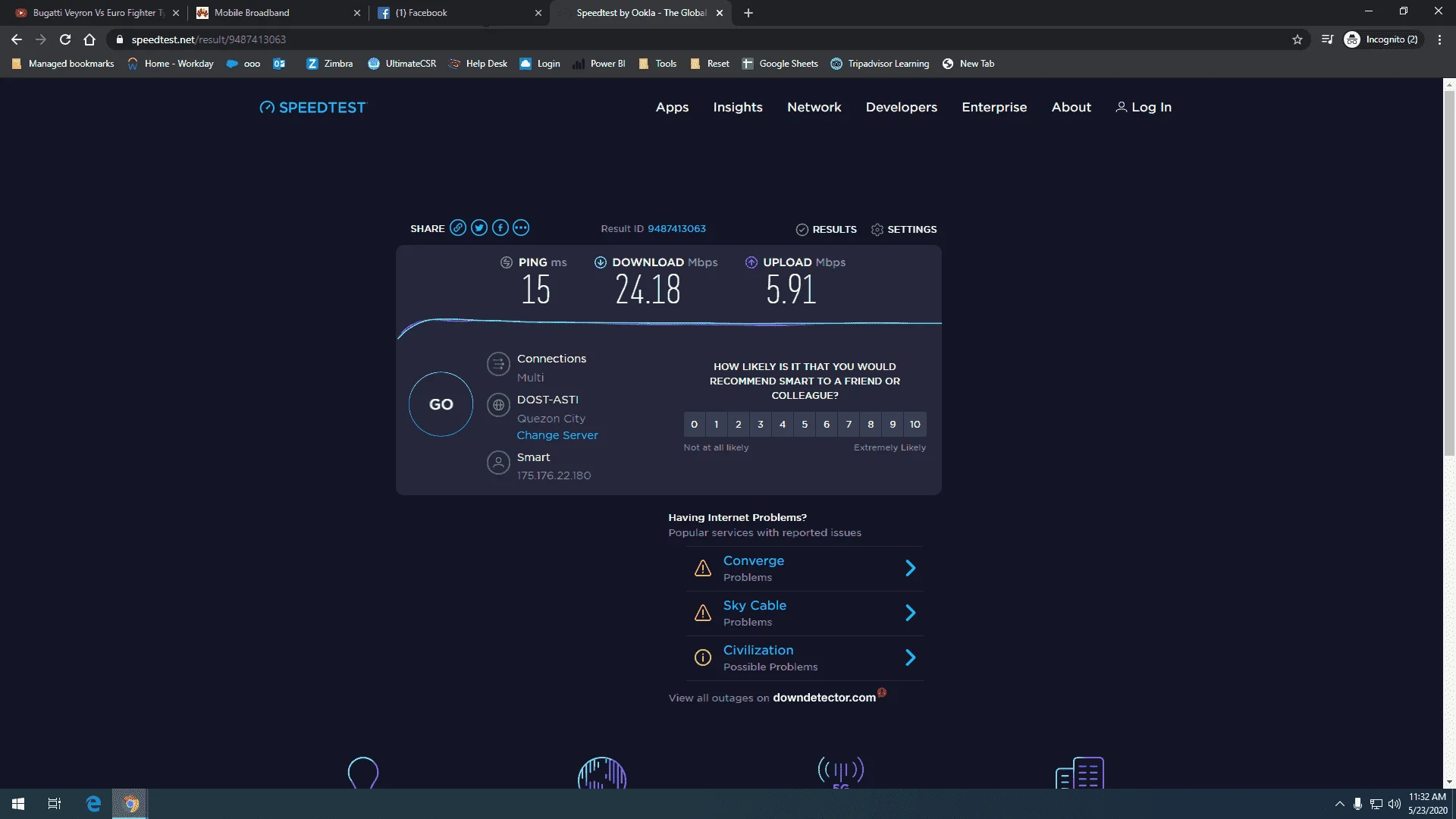Rate recommendation score 9
The height and width of the screenshot is (819, 1456).
[x=893, y=424]
